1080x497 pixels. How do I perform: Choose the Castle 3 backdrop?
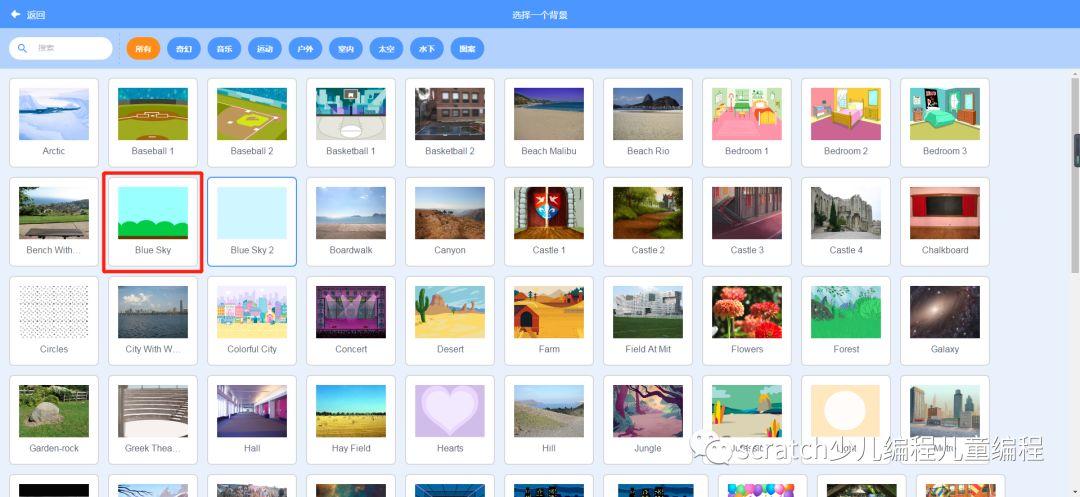pyautogui.click(x=747, y=222)
